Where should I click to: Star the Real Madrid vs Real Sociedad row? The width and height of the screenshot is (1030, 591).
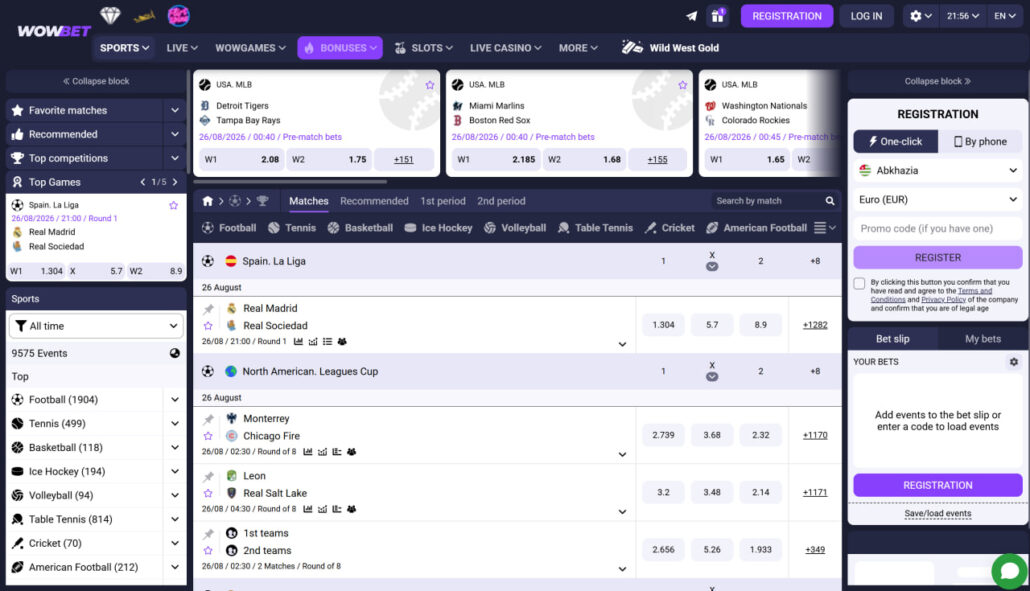point(208,326)
